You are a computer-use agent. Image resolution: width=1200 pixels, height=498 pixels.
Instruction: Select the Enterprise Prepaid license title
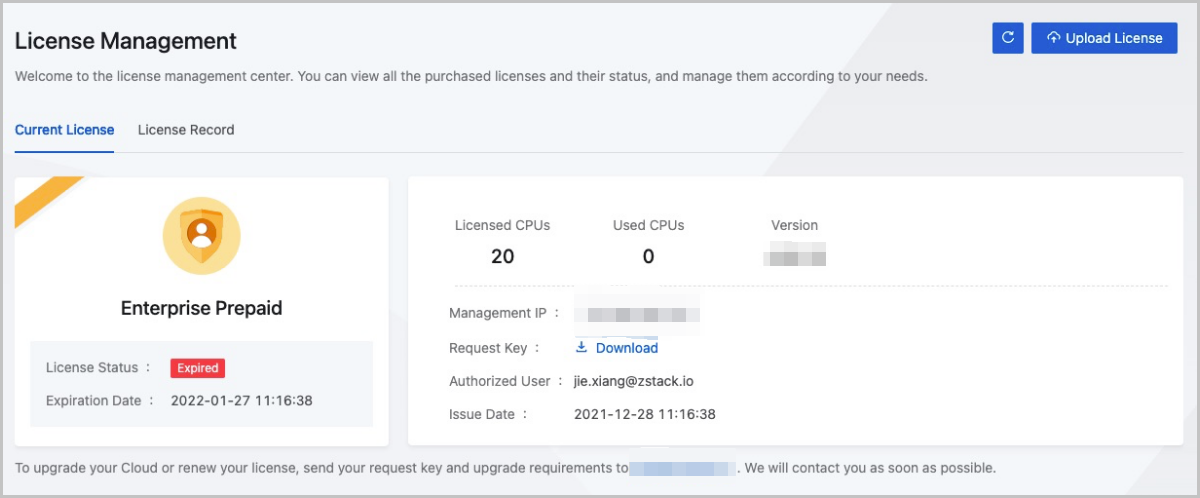click(x=201, y=308)
